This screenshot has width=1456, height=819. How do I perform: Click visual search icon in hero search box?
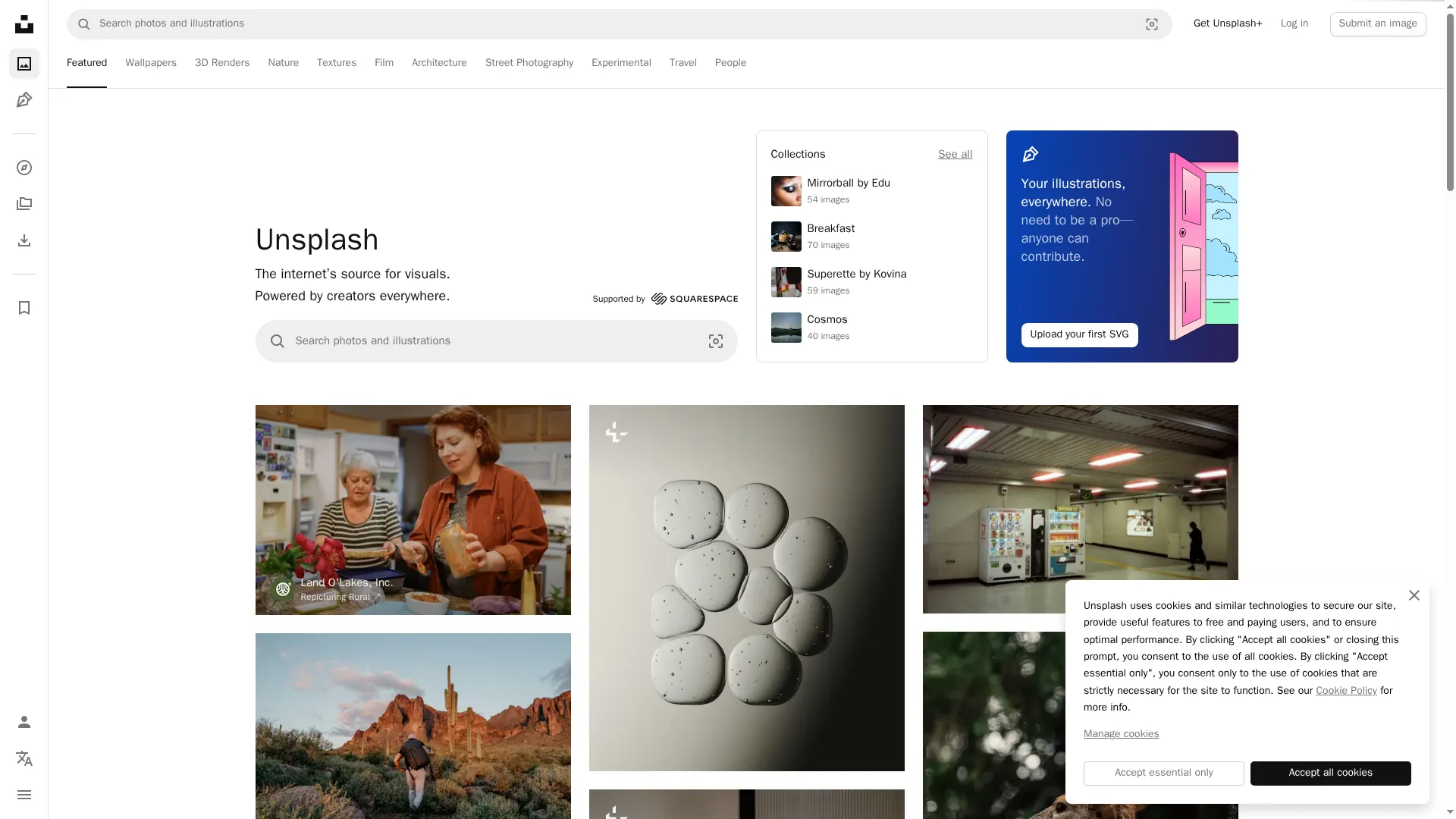(x=715, y=341)
